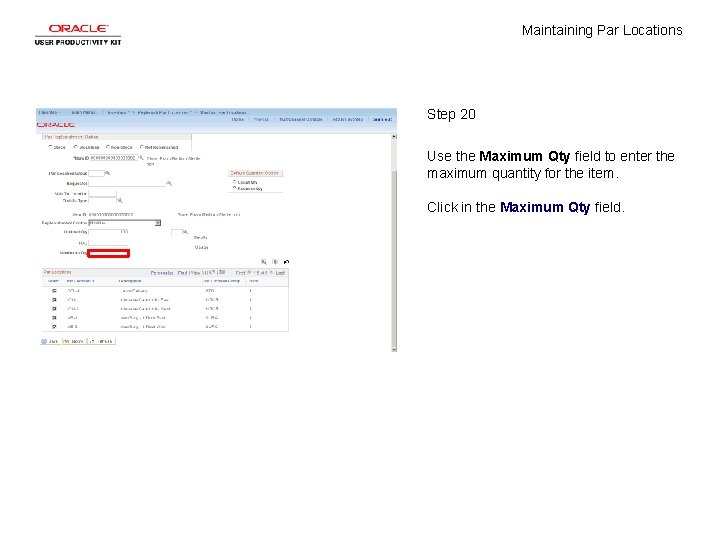Open the Main Menu
Viewport: 720px width, 540px height.
(84, 112)
